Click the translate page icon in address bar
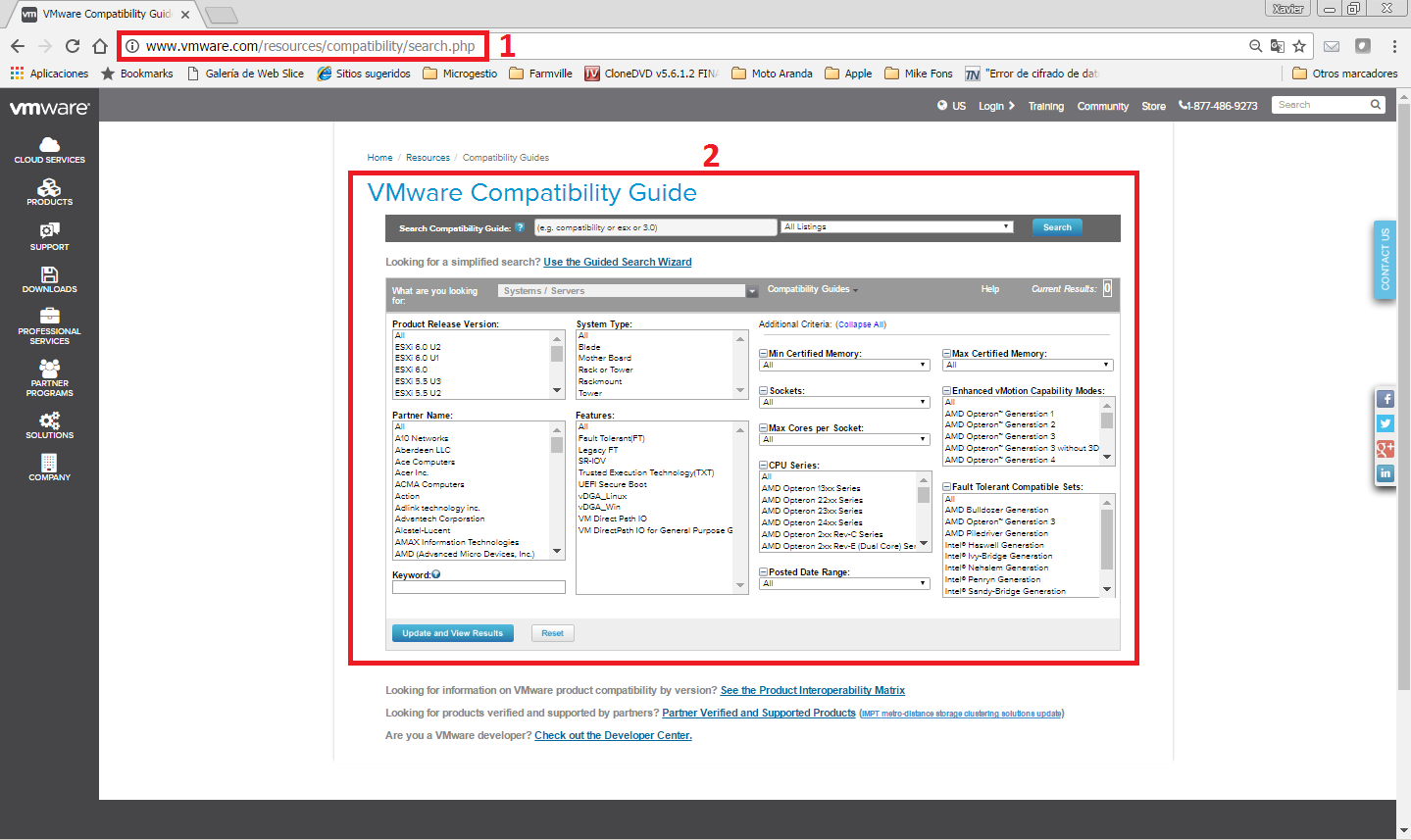 (1278, 46)
